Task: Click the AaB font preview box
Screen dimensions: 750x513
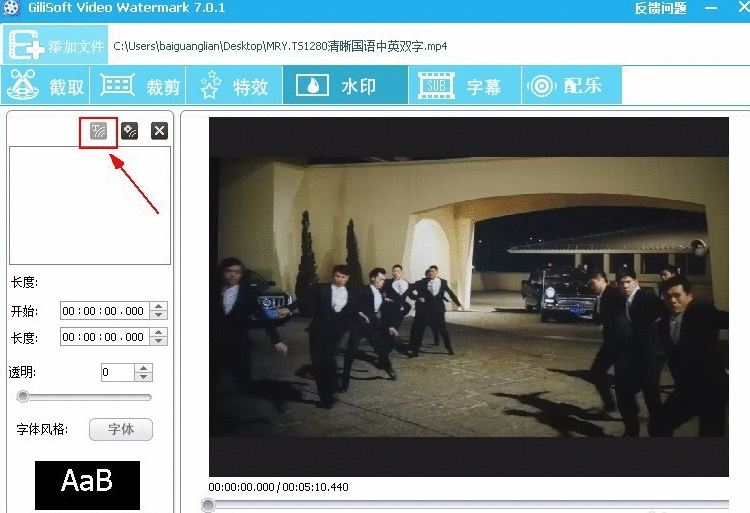Action: [88, 485]
